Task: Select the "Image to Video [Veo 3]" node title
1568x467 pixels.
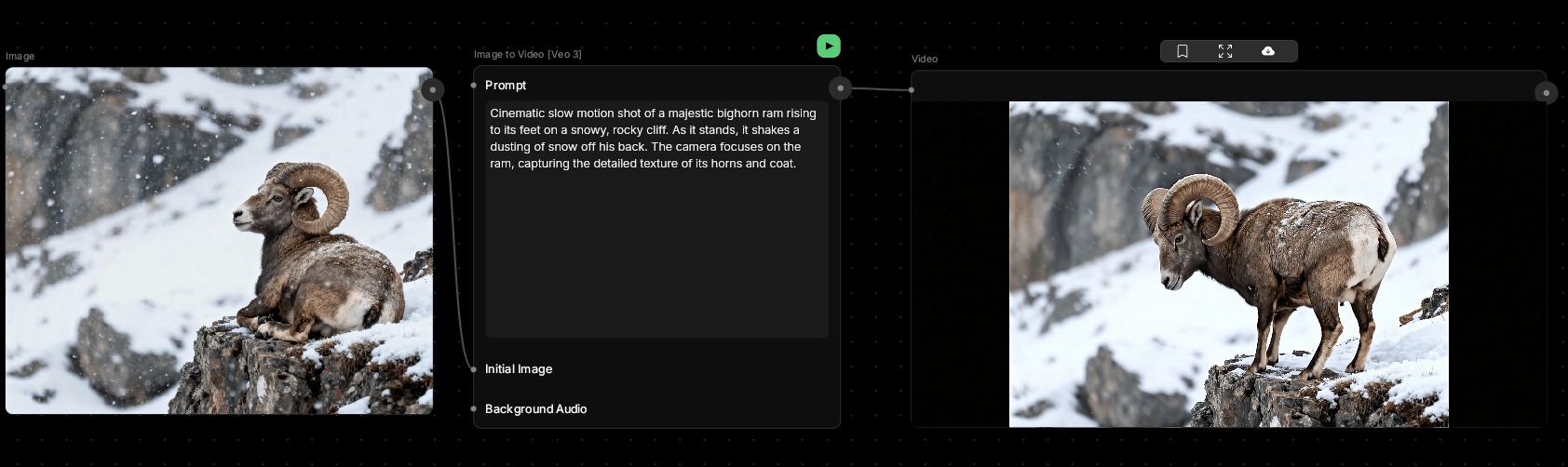Action: [528, 54]
